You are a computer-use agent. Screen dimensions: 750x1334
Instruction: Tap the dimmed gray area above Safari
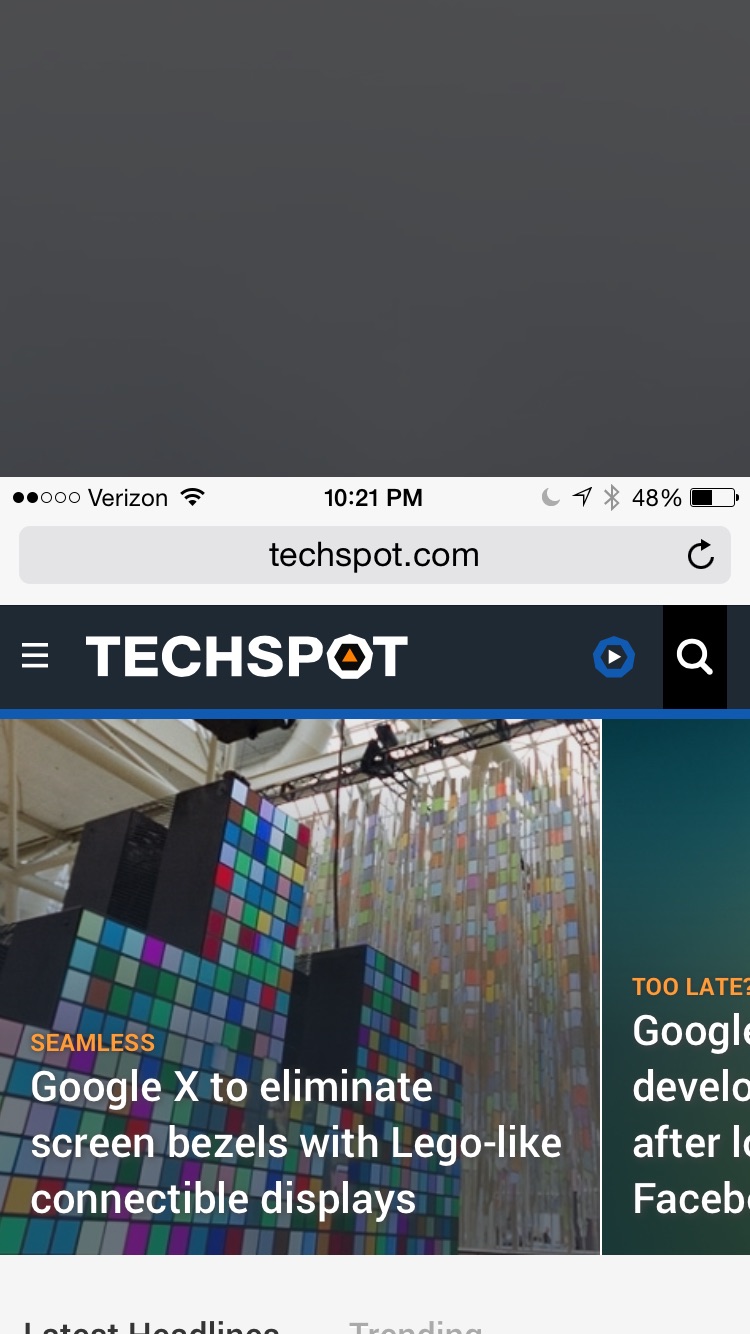click(x=375, y=238)
